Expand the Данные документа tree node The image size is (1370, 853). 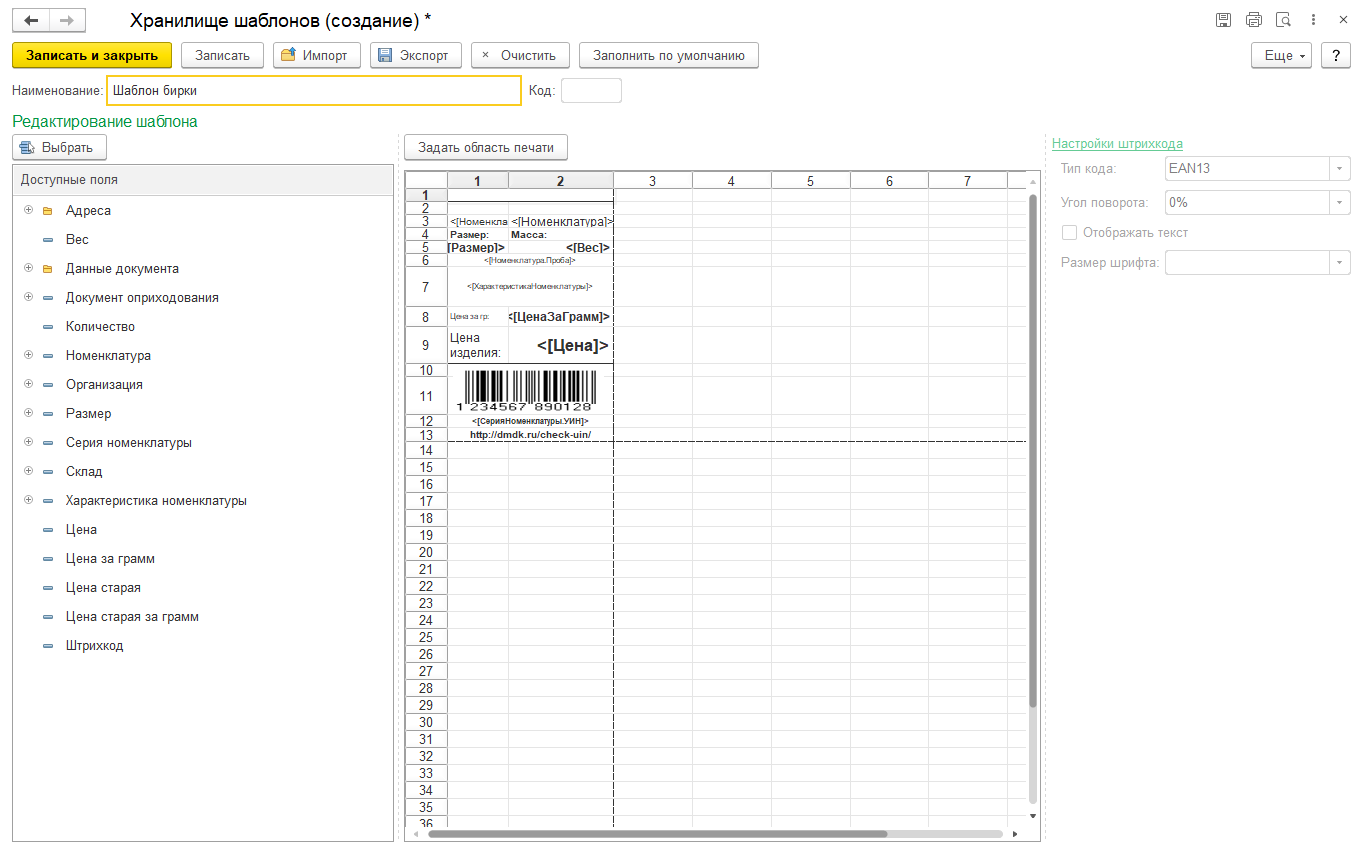click(x=28, y=269)
